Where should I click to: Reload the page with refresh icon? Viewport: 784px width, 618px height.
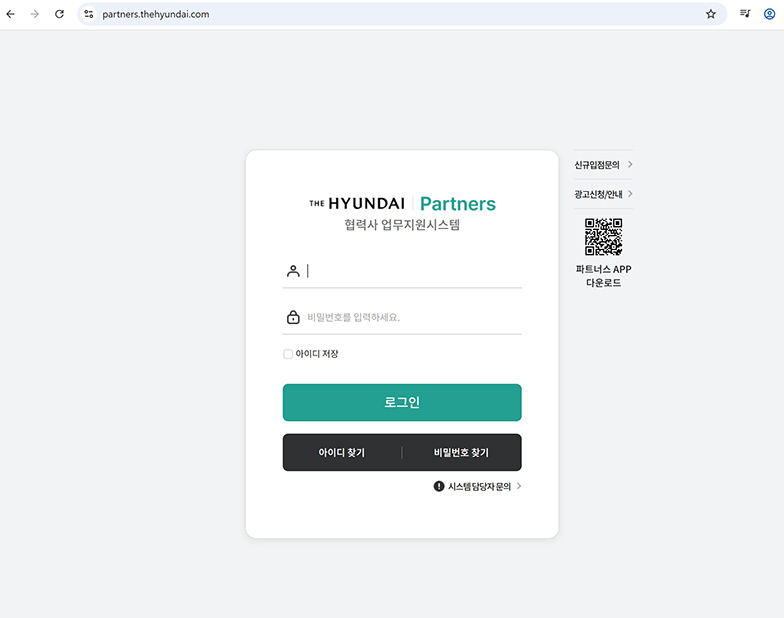click(x=59, y=14)
